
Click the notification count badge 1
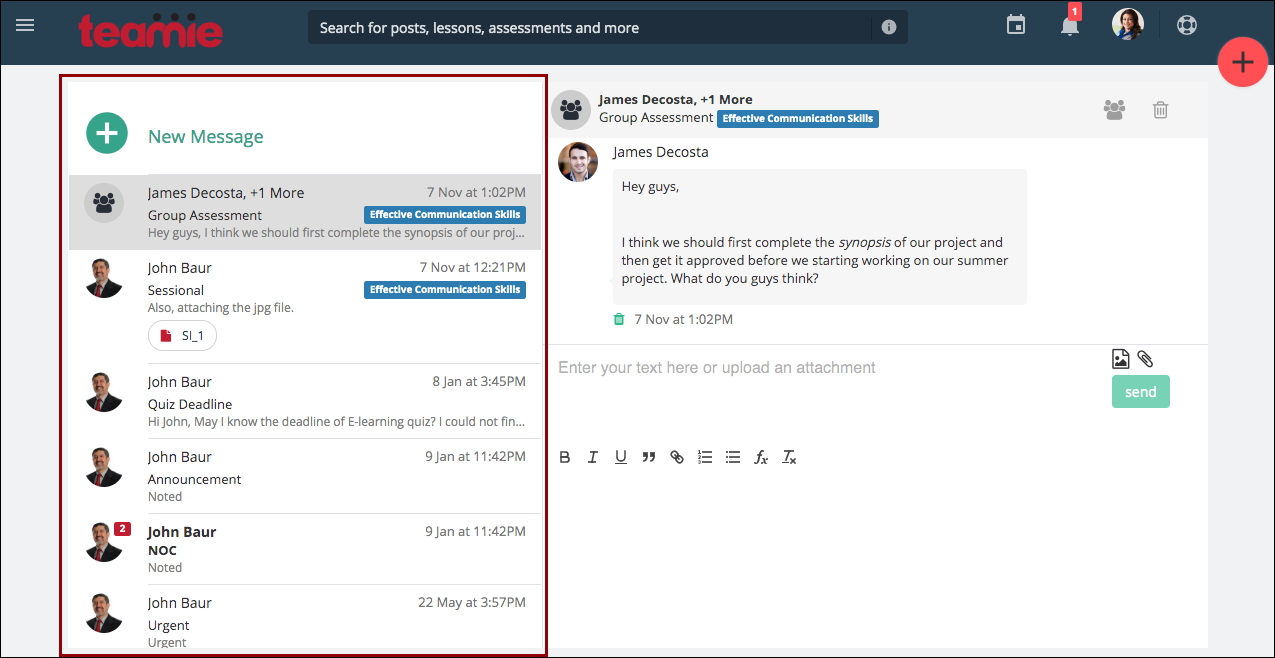tap(1075, 12)
